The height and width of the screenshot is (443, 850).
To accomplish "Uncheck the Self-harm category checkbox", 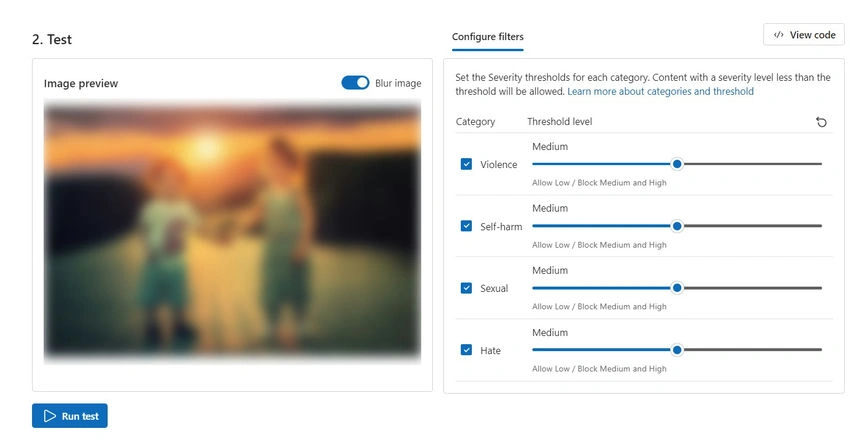I will pos(466,226).
